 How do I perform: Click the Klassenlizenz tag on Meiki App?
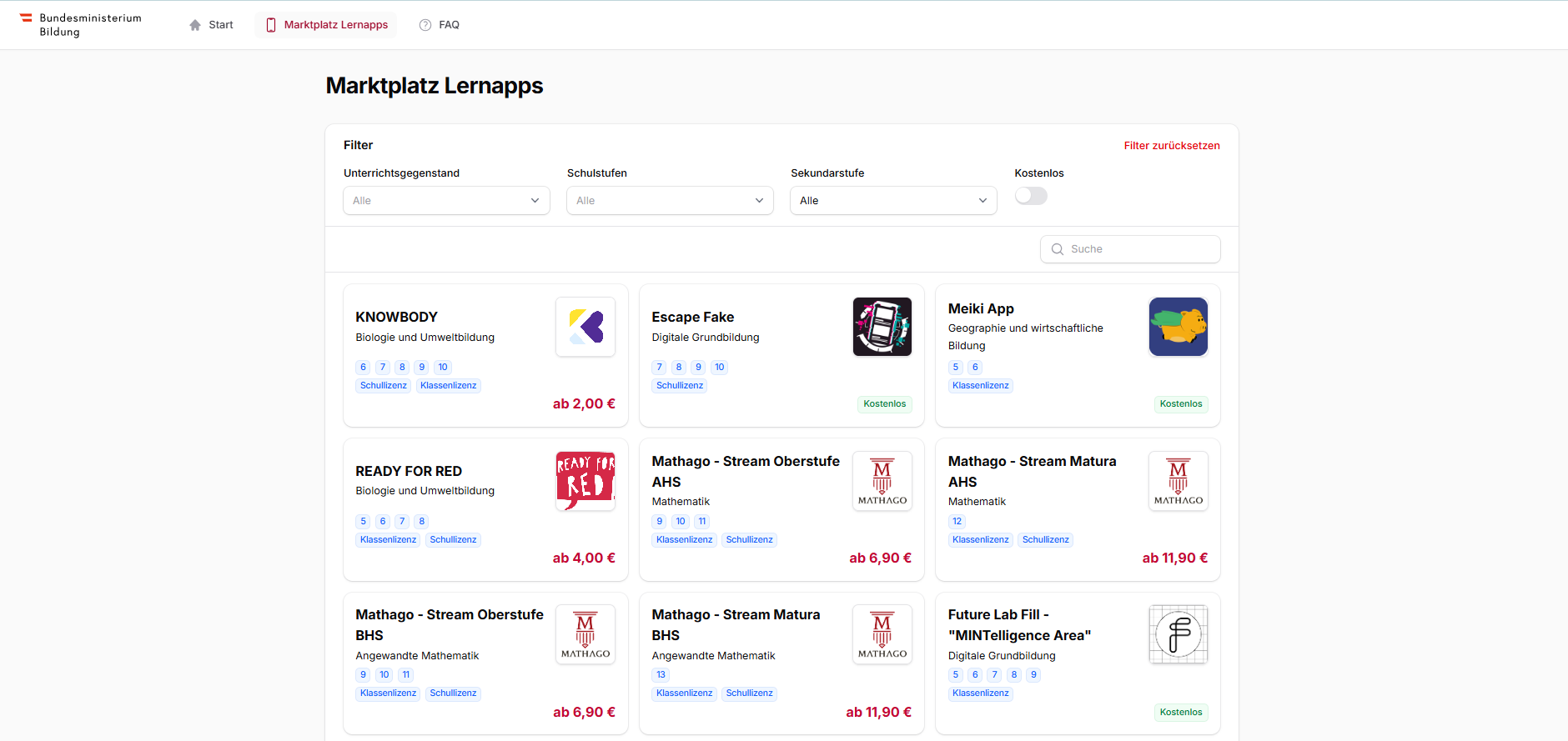(981, 386)
